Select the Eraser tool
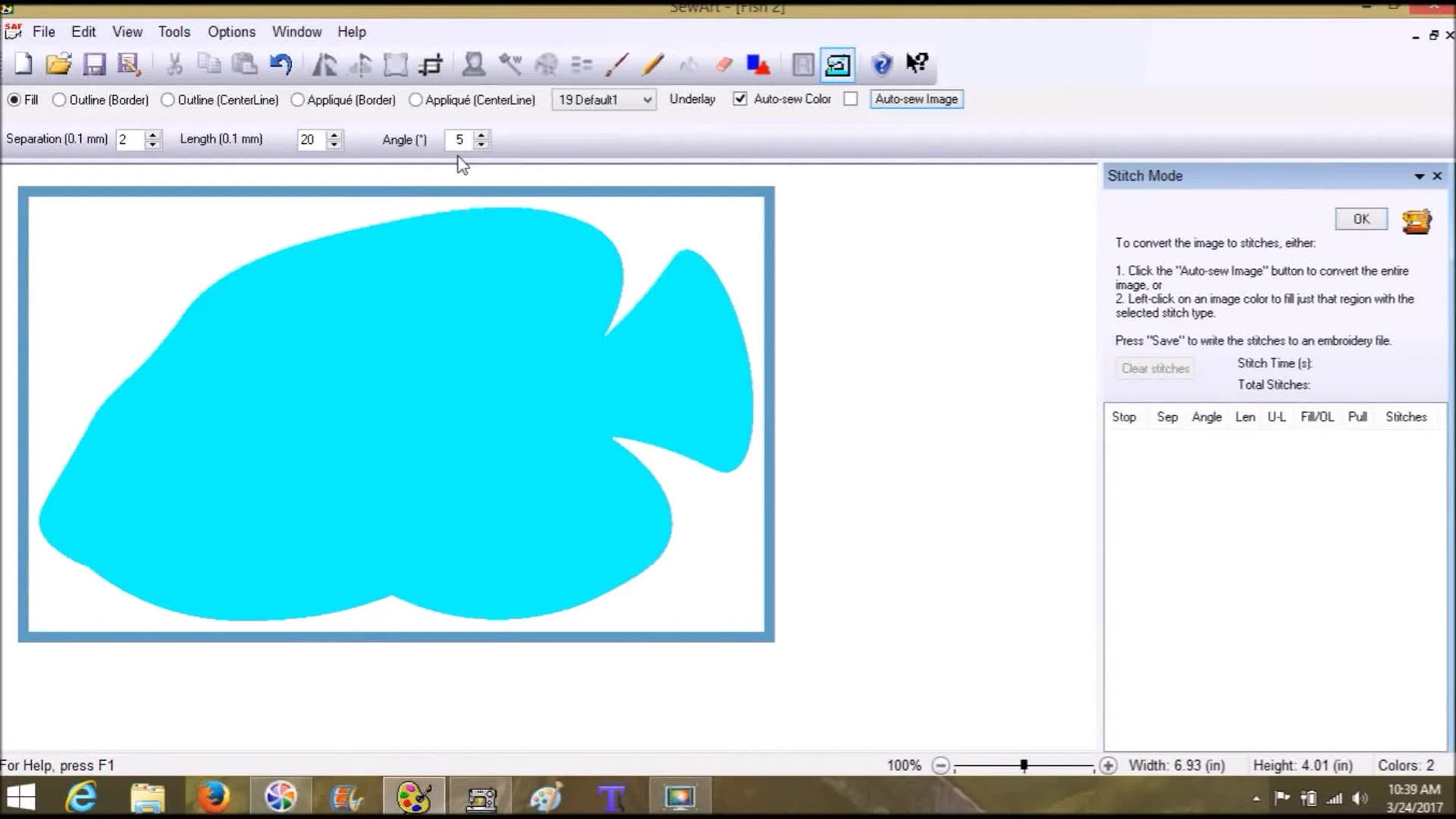The height and width of the screenshot is (819, 1456). click(x=723, y=64)
